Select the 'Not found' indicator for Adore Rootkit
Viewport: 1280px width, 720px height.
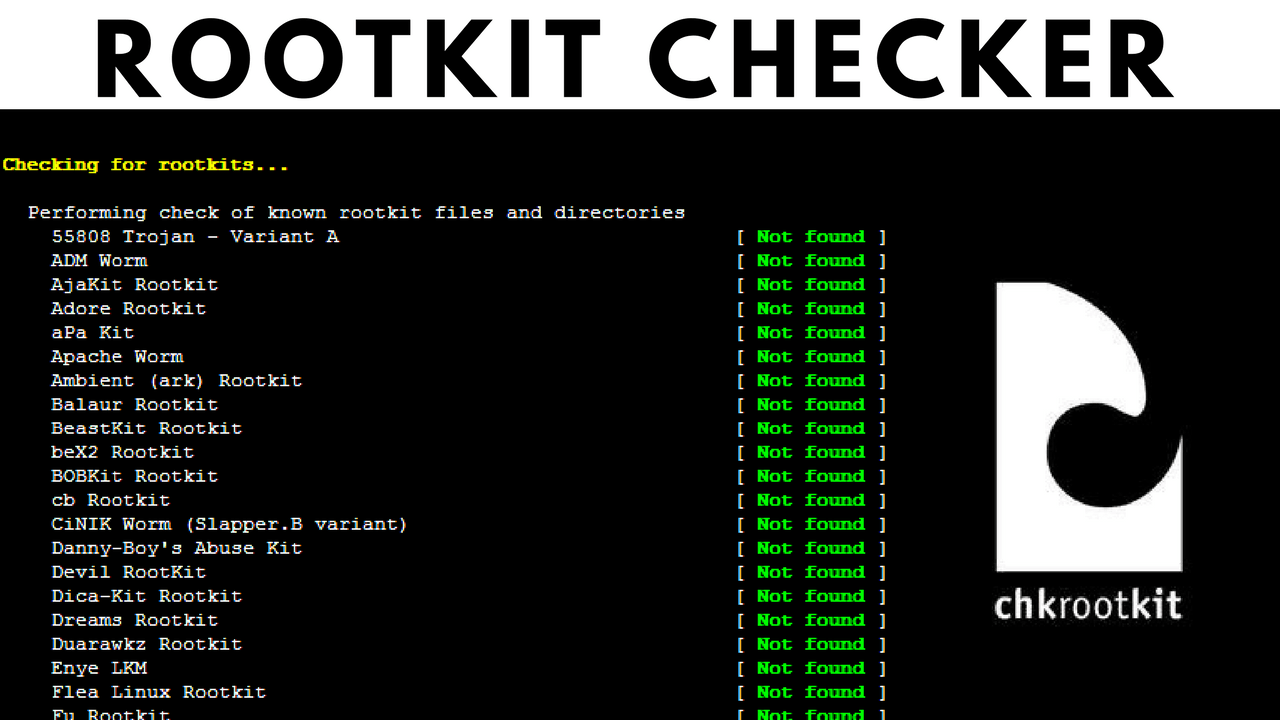coord(812,308)
